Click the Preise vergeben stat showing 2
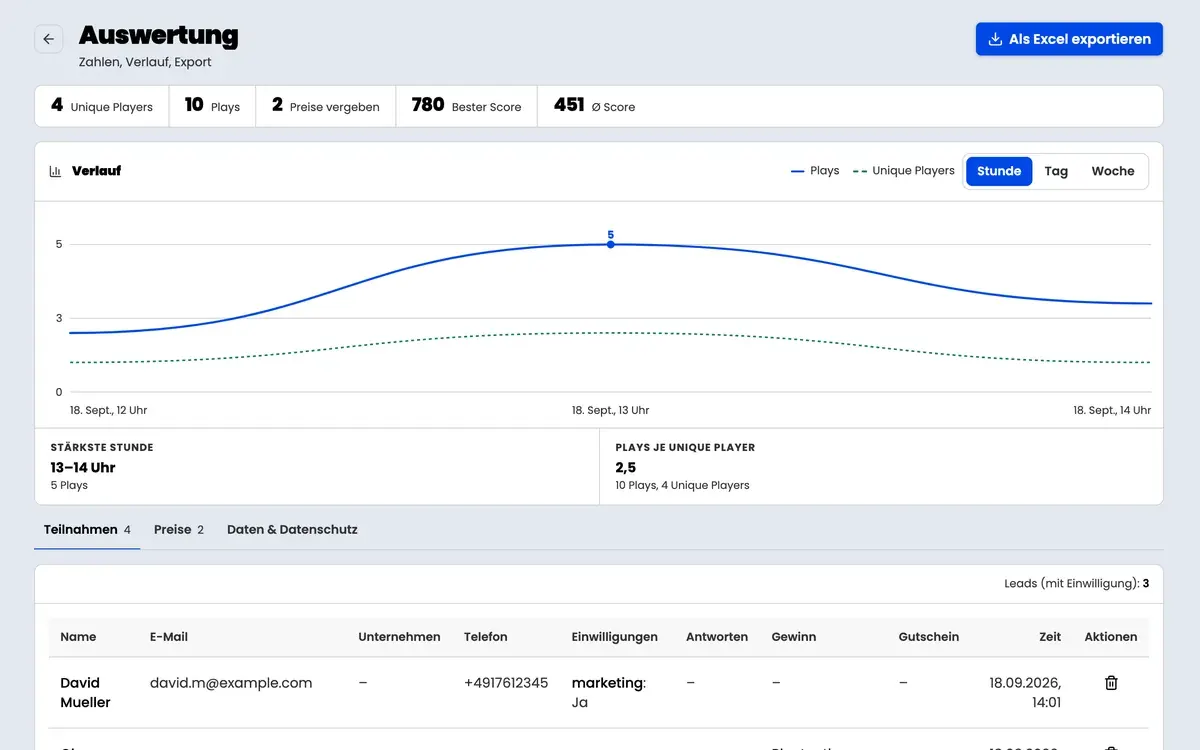This screenshot has height=750, width=1200. coord(326,106)
